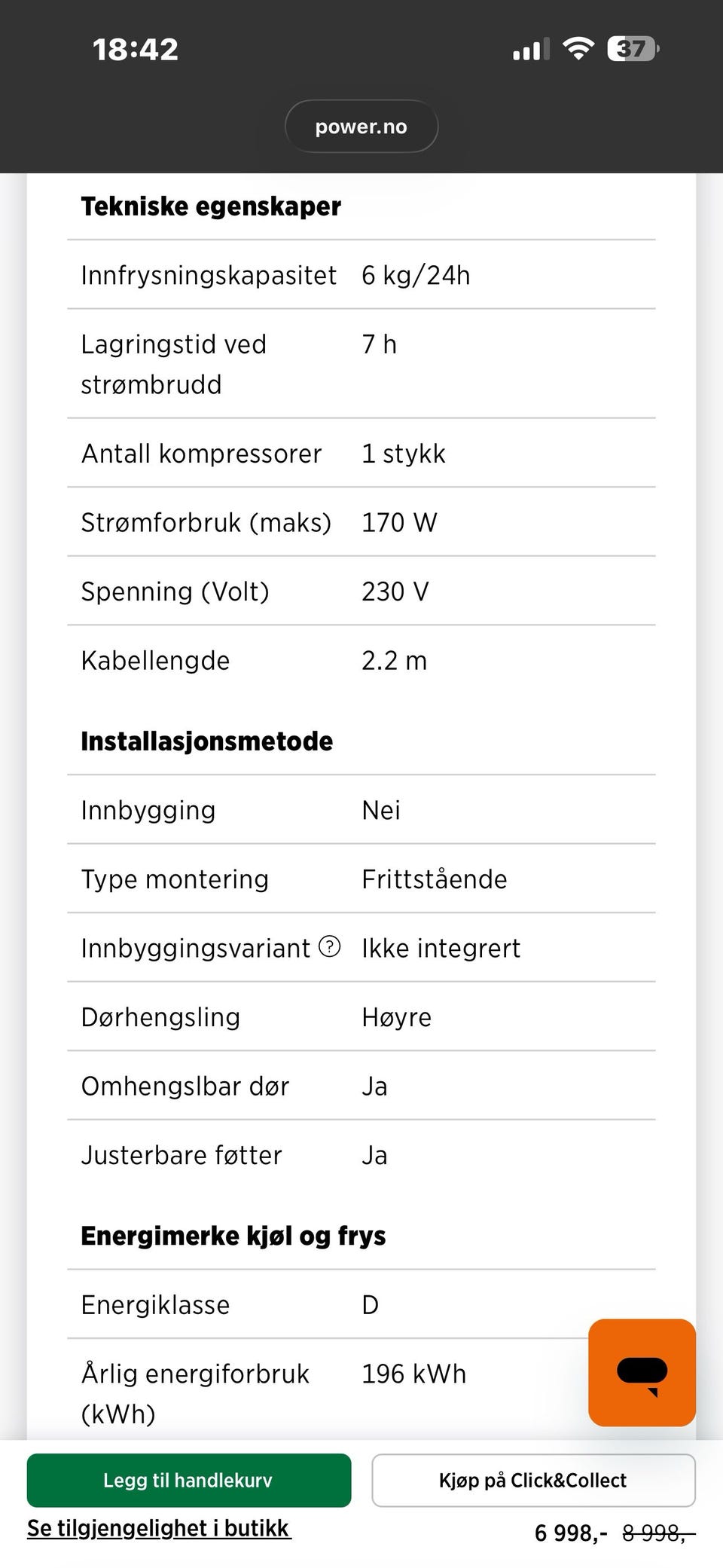This screenshot has height=1568, width=723.
Task: Click Kjøp på Click&Collect button
Action: pos(533,1480)
